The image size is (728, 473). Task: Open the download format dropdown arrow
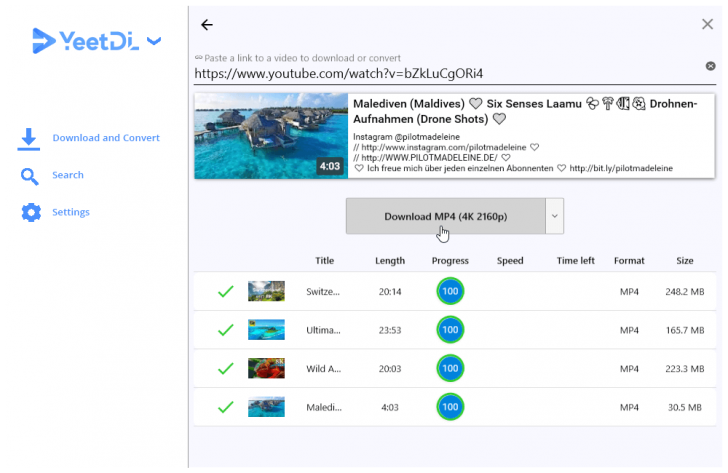(x=554, y=216)
